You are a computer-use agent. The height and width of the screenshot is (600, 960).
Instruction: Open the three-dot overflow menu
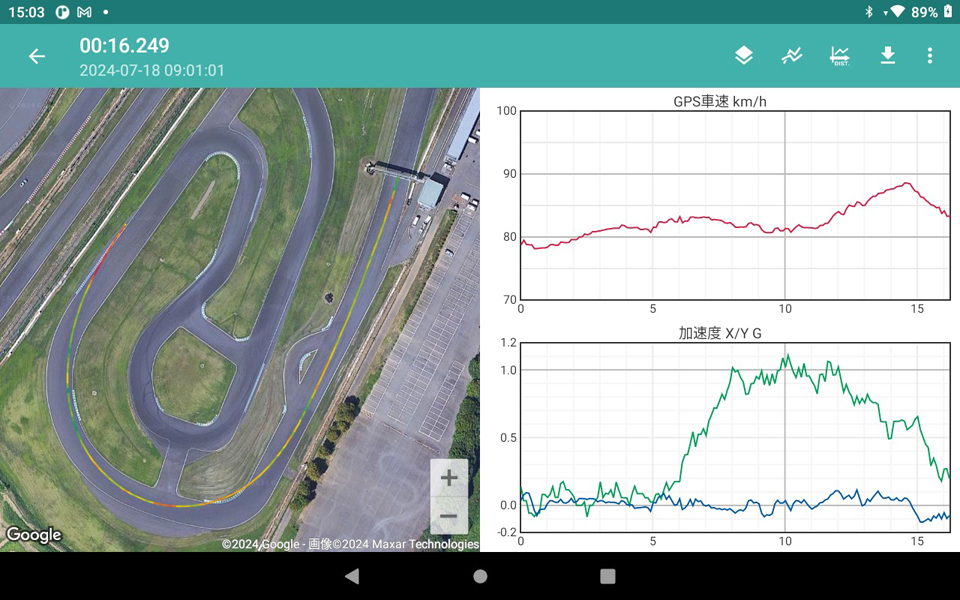(930, 56)
